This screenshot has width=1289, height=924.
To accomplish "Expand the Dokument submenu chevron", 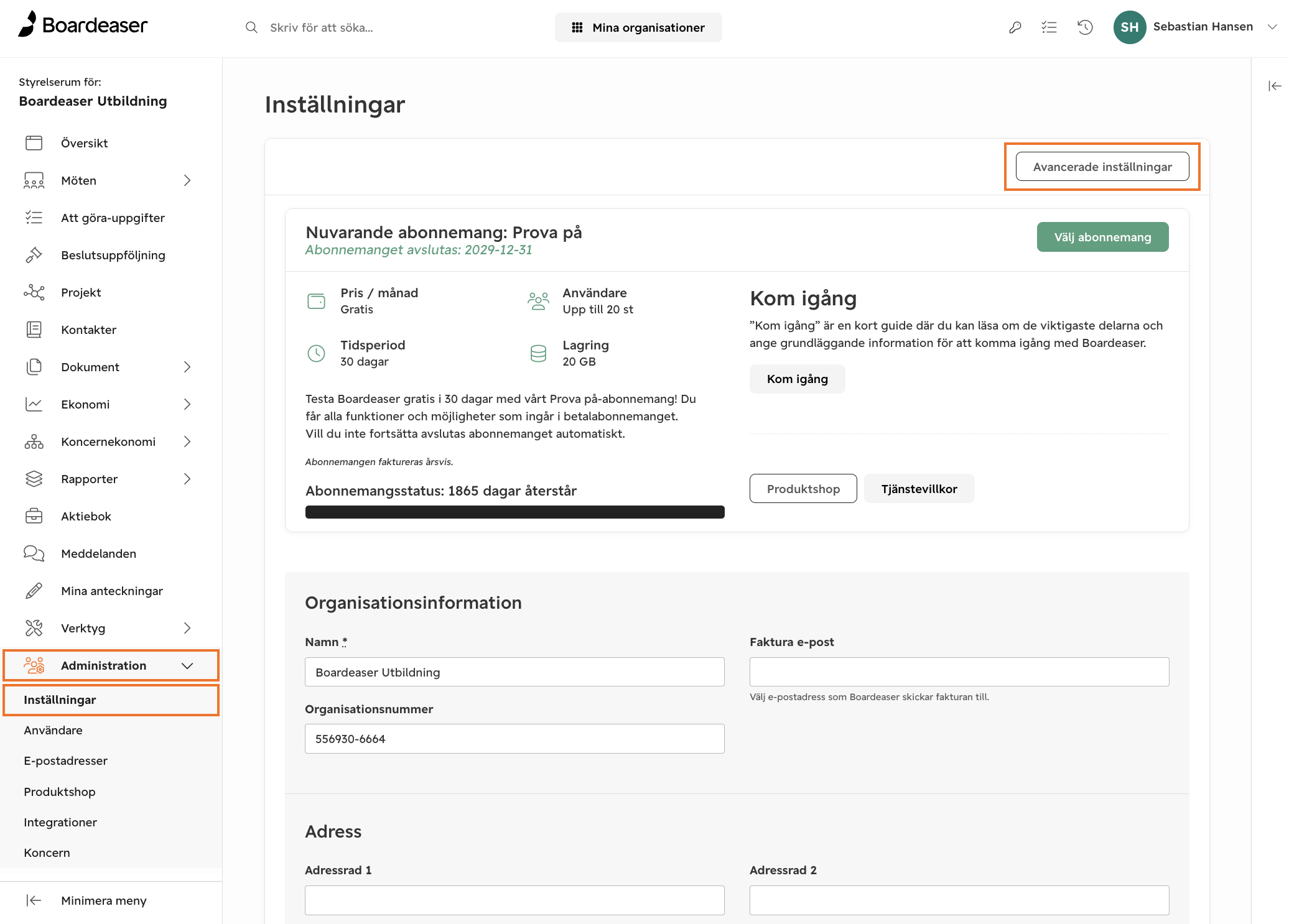I will click(x=187, y=367).
